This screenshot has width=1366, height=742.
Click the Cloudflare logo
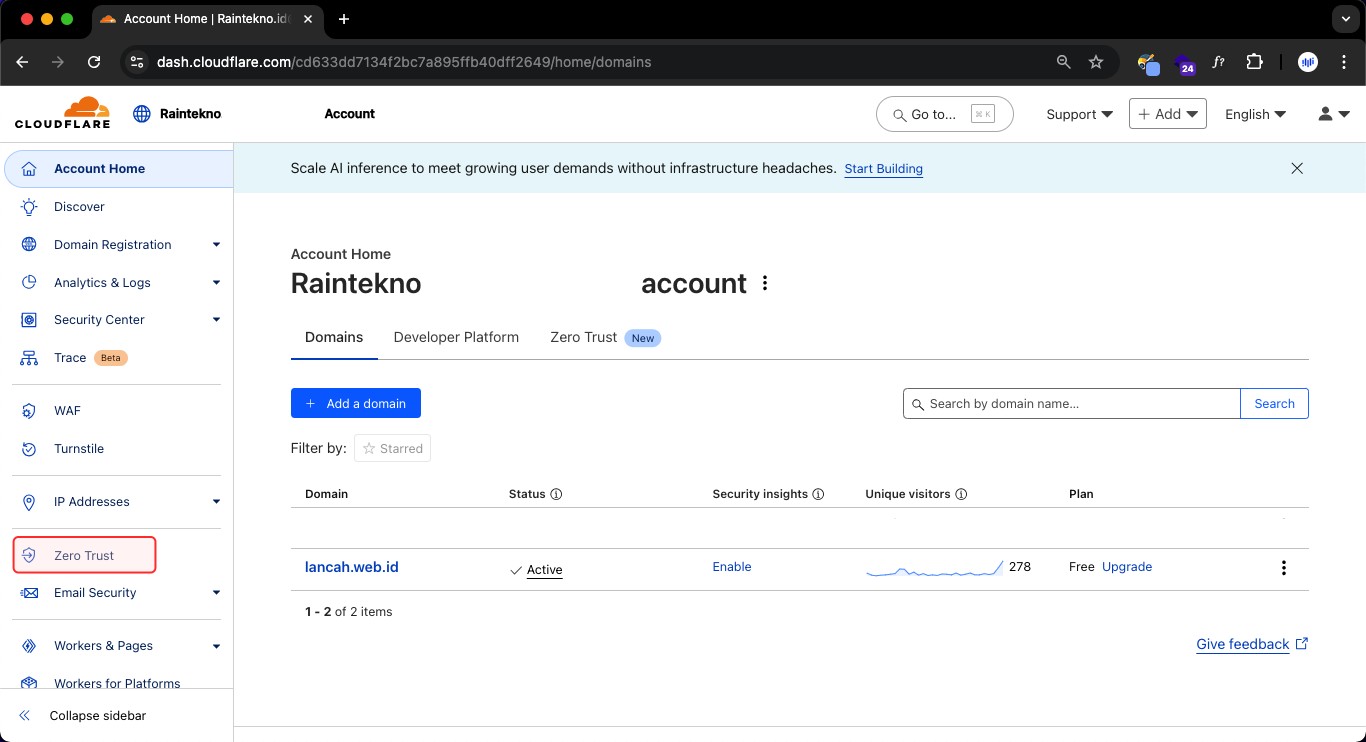[62, 113]
